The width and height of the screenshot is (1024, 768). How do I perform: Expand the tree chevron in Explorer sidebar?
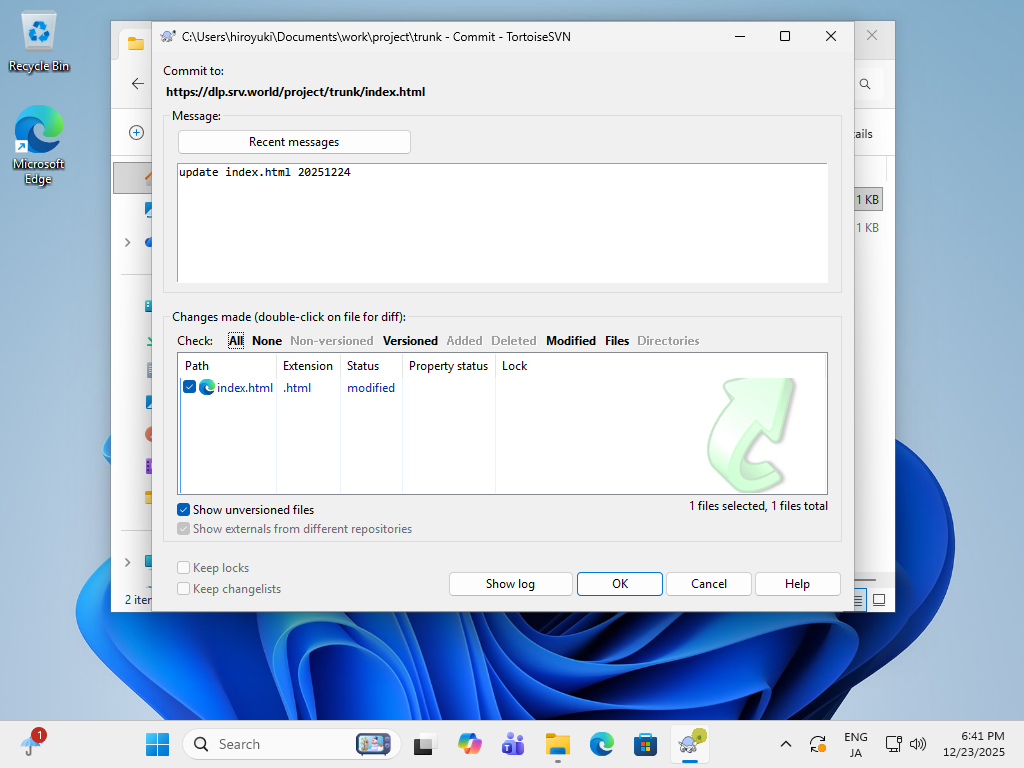(x=127, y=242)
